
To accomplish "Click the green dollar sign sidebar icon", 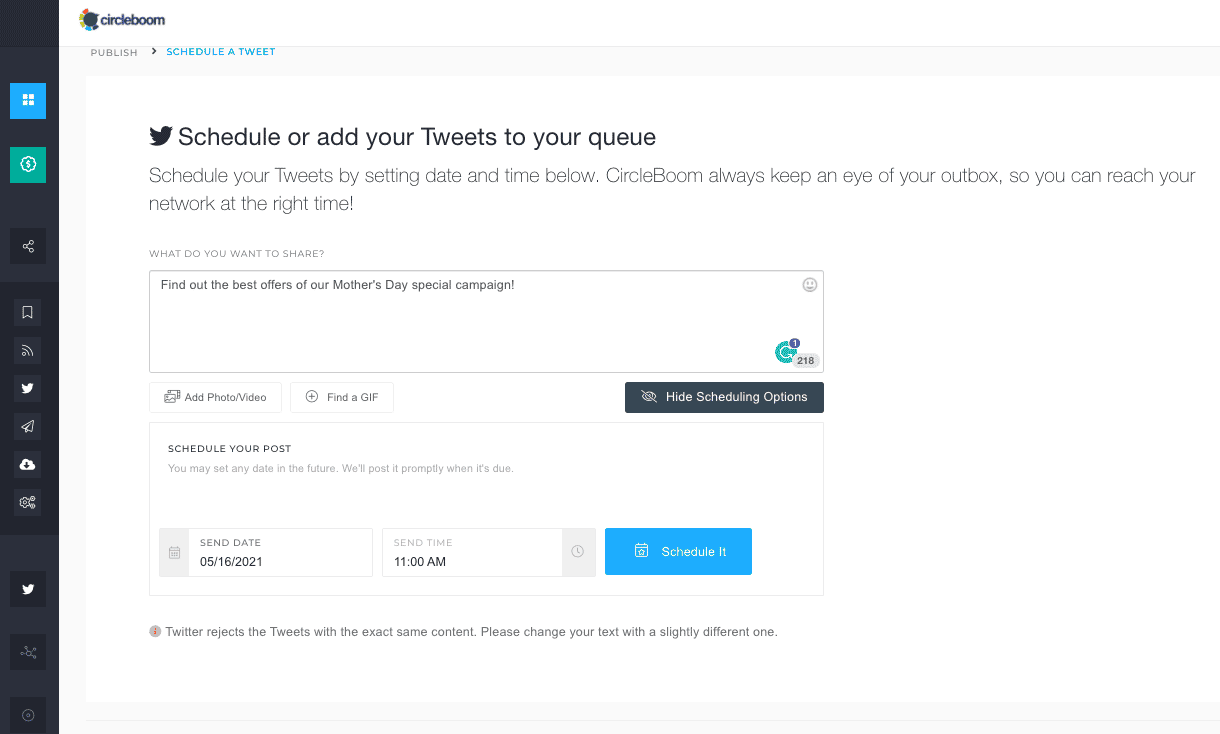I will (28, 165).
